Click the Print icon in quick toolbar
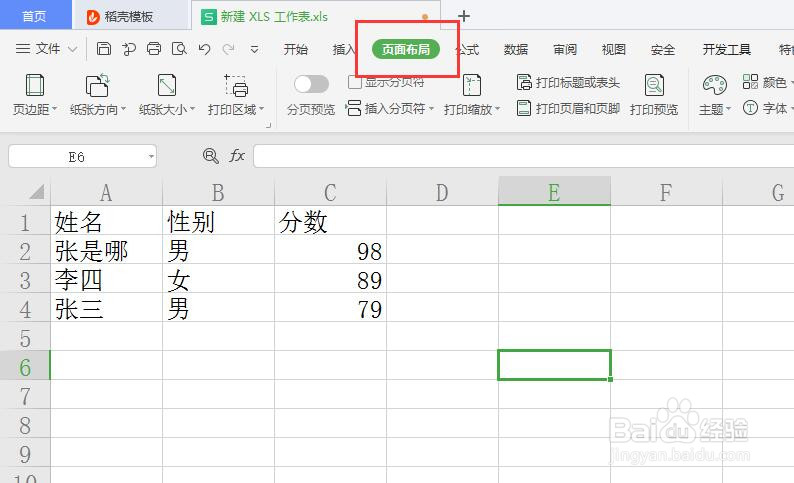The width and height of the screenshot is (794, 483). tap(154, 49)
